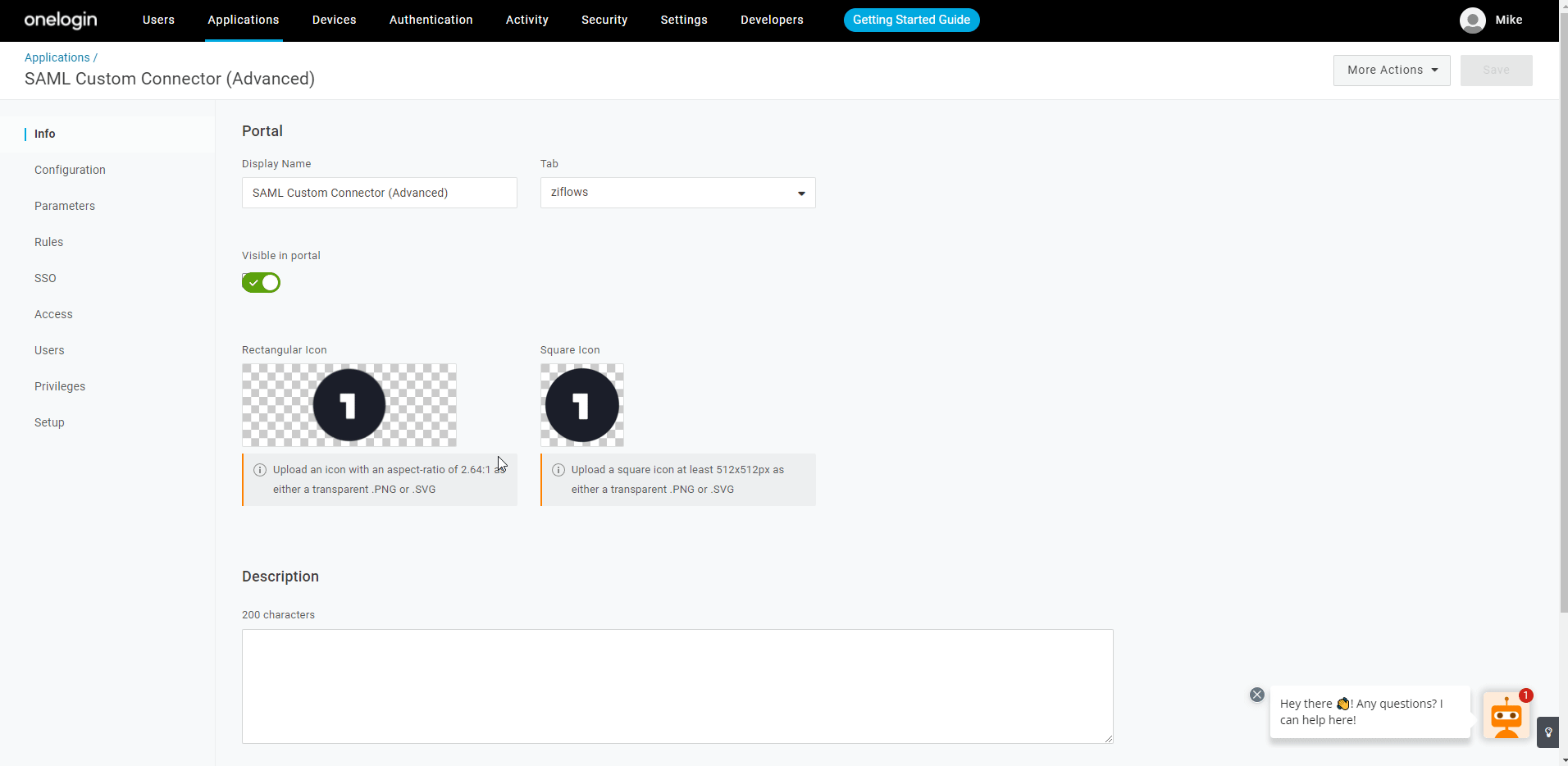Screen dimensions: 1568x766
Task: Click the OneLogin logo
Action: coord(61,20)
